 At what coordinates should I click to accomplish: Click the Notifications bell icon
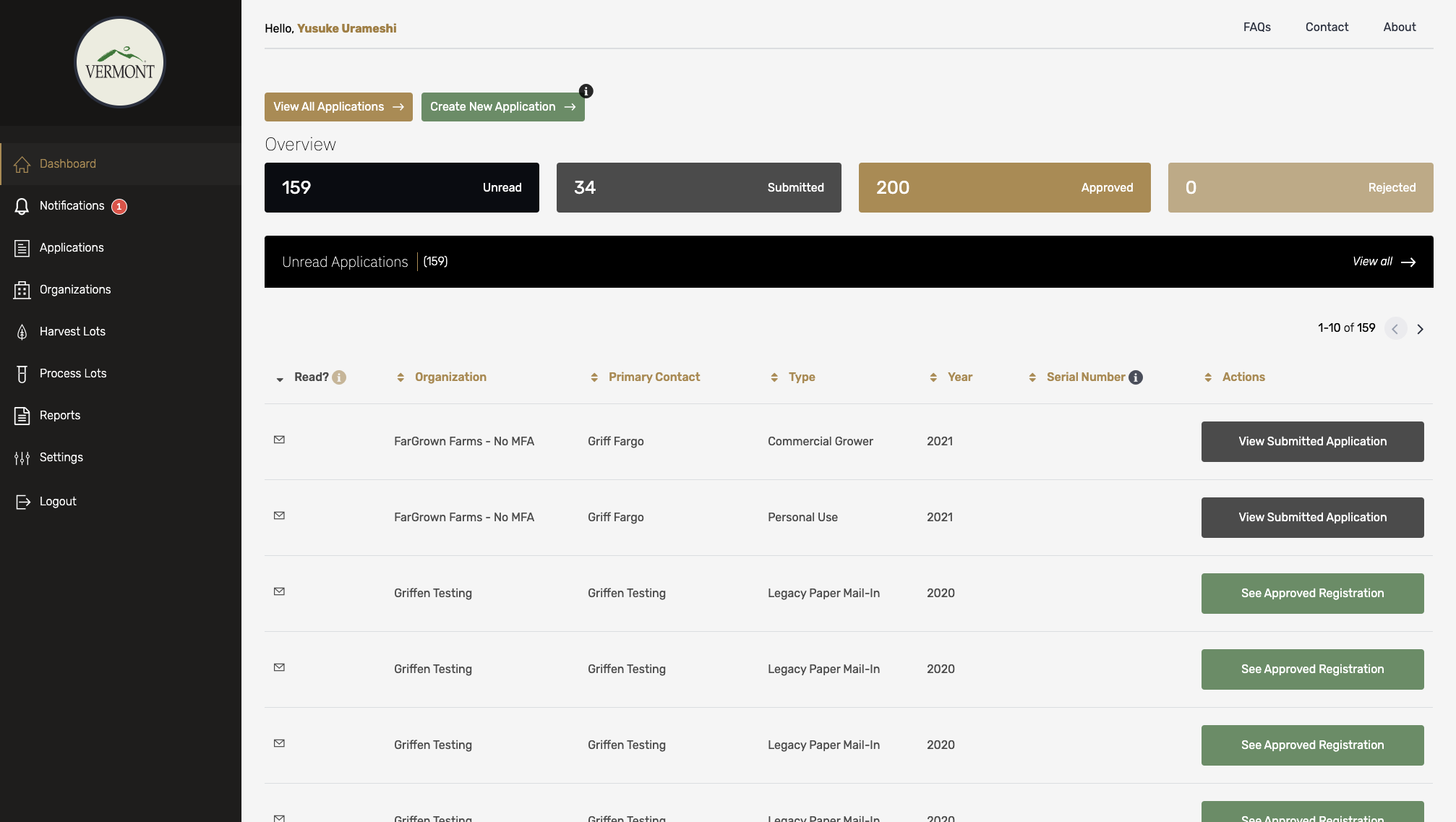[22, 206]
